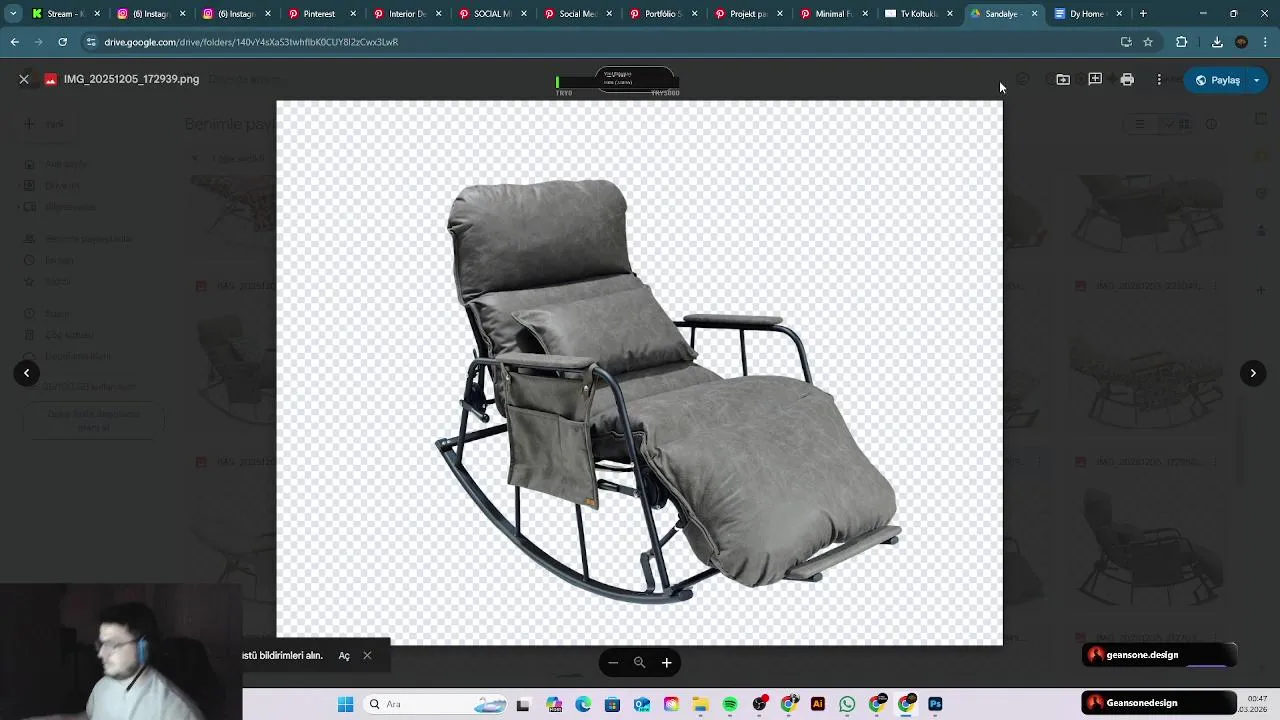Open the dropdown arrow beside Paylaş
1280x720 pixels.
tap(1257, 80)
